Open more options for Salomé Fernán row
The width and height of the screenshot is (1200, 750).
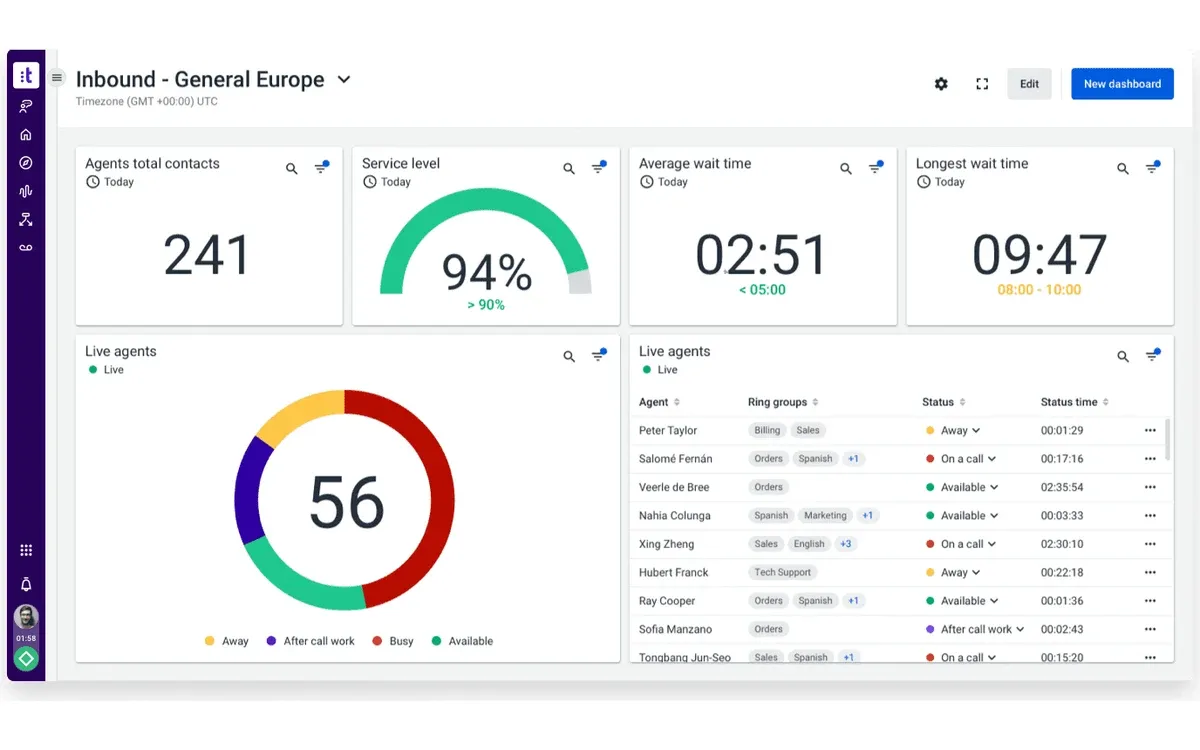[1150, 459]
